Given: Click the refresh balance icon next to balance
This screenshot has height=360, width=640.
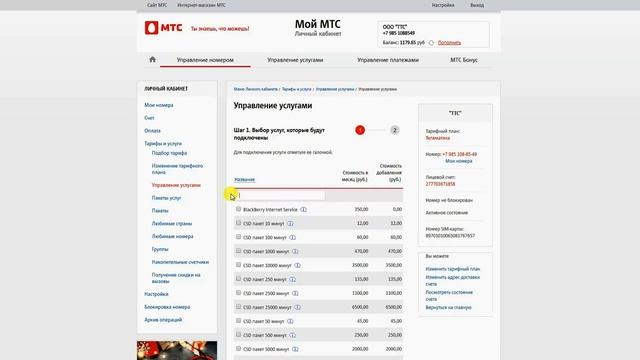Looking at the screenshot, I should click(x=431, y=42).
